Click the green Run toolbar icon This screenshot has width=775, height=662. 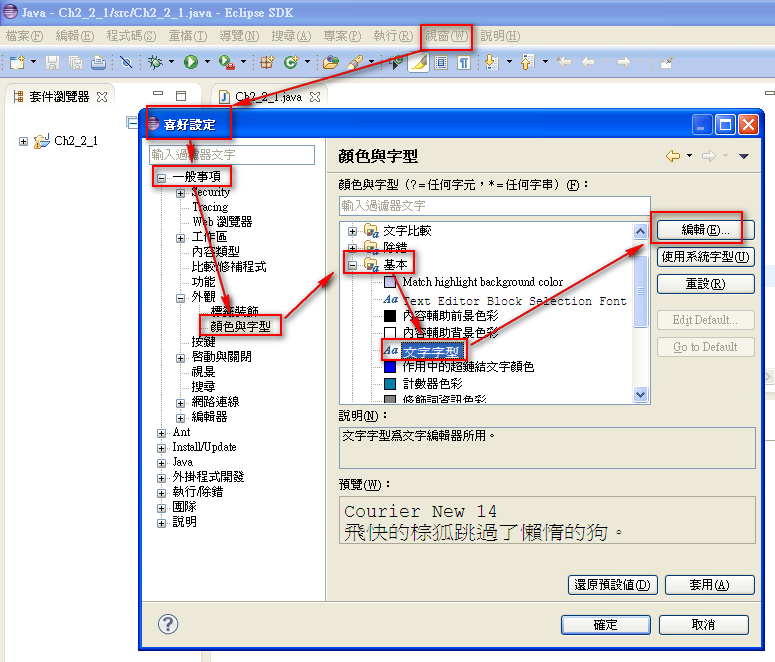pos(191,62)
